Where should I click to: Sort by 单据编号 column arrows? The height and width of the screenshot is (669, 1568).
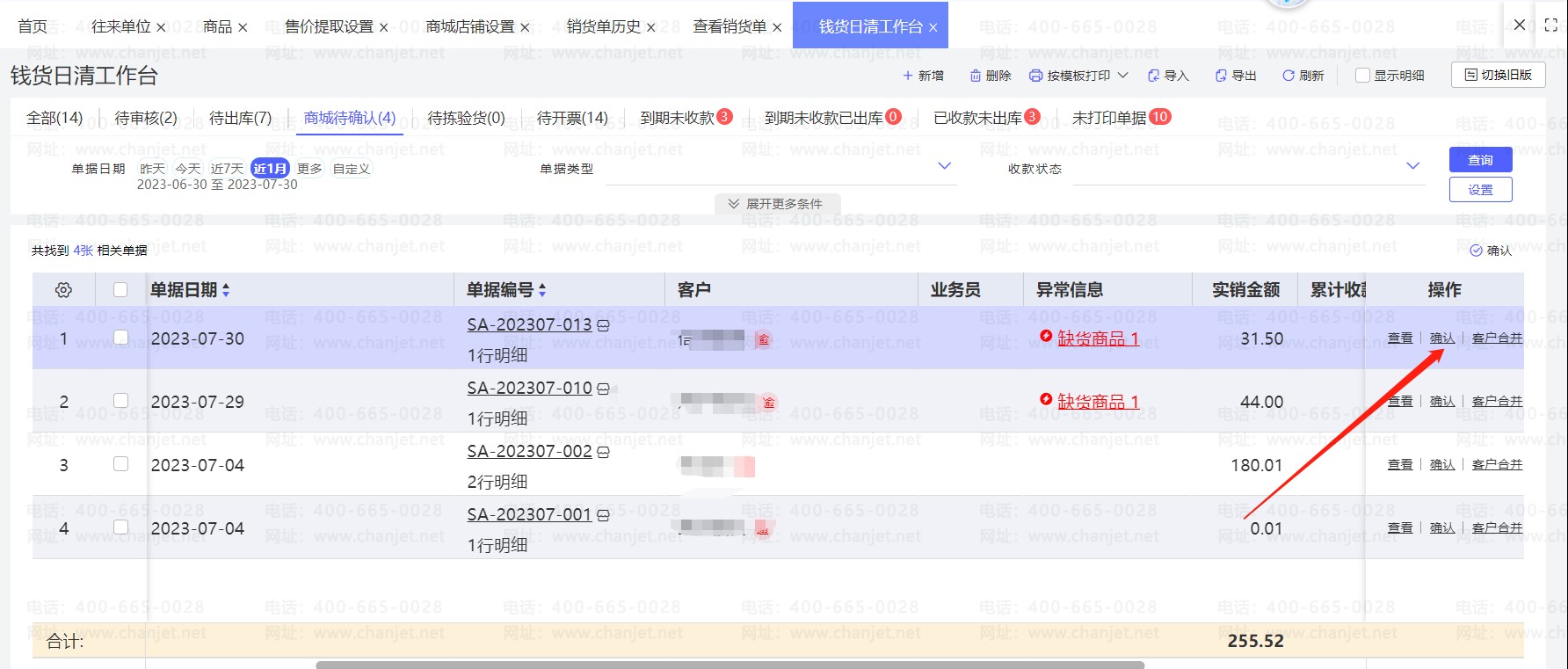(542, 290)
